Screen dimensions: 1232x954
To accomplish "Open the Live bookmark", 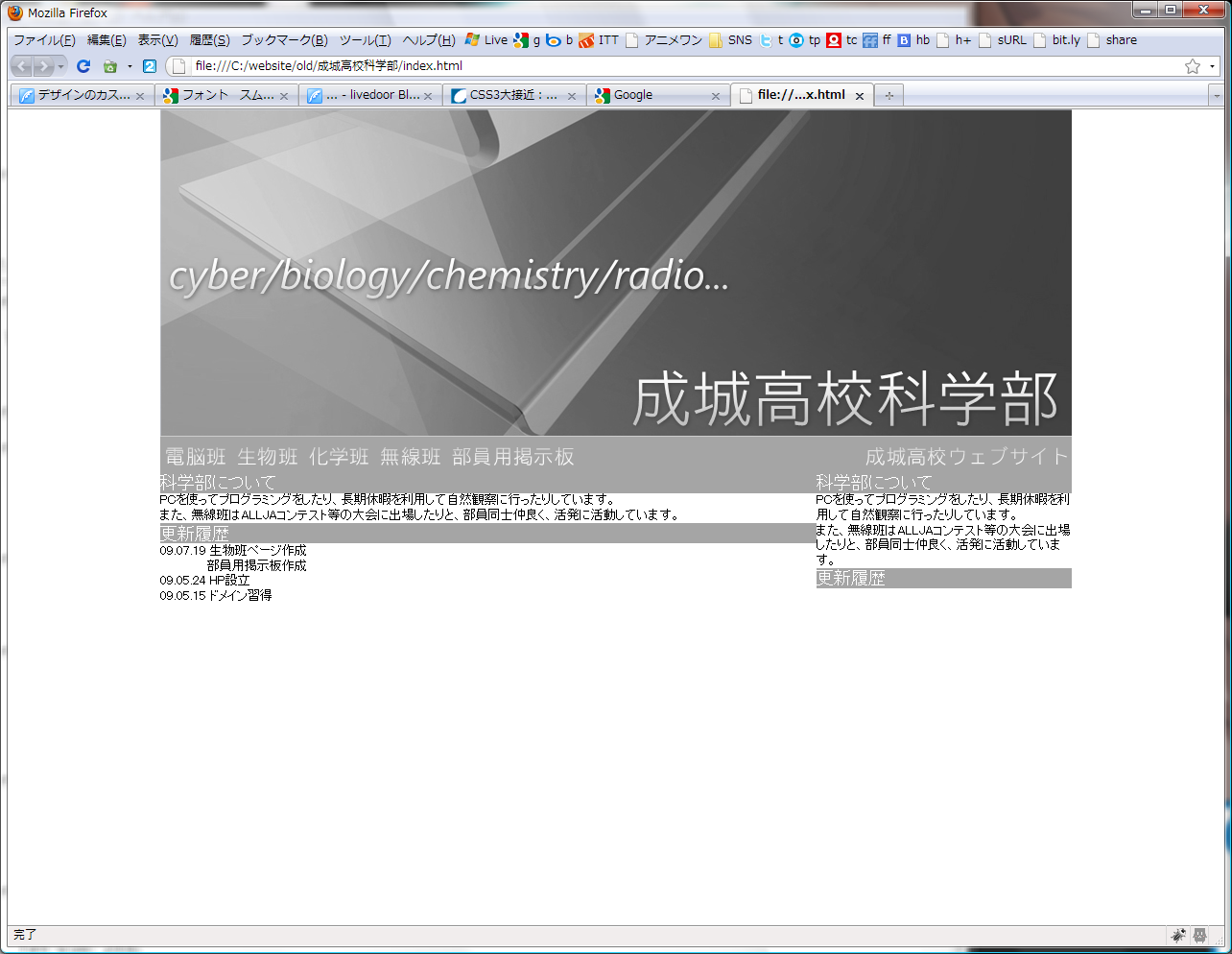I will click(x=486, y=40).
